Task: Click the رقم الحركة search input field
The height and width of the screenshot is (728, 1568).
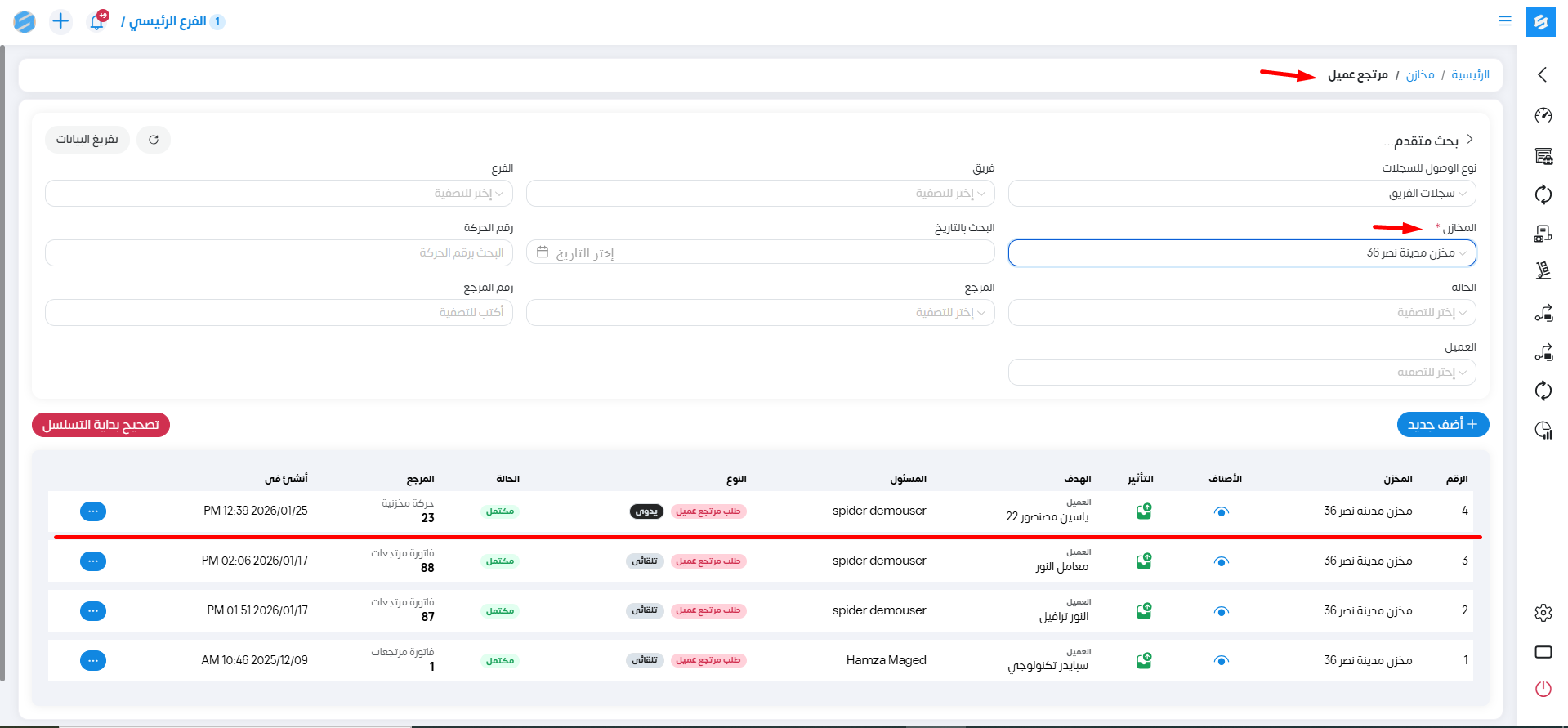Action: click(279, 253)
